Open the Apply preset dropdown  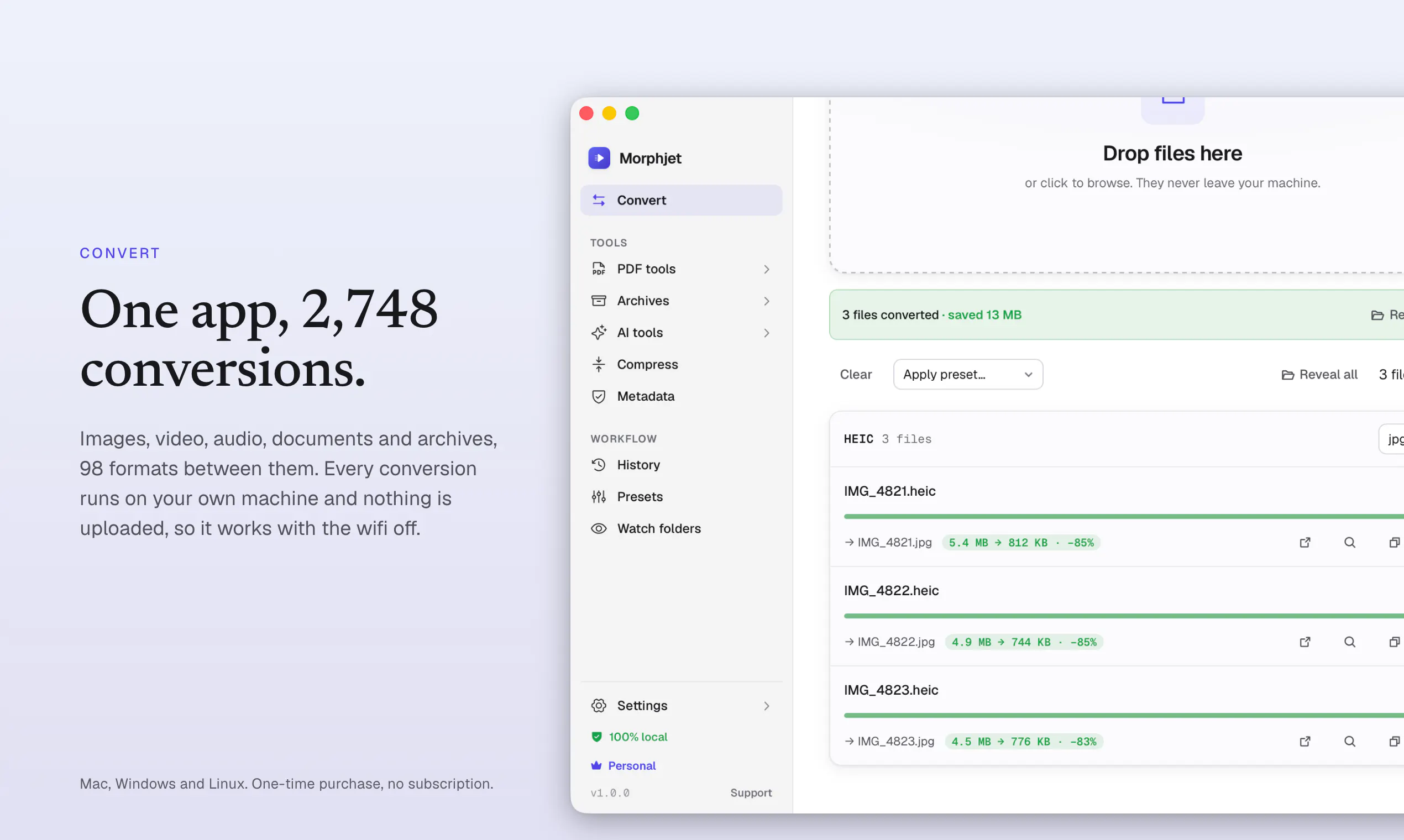pos(968,374)
